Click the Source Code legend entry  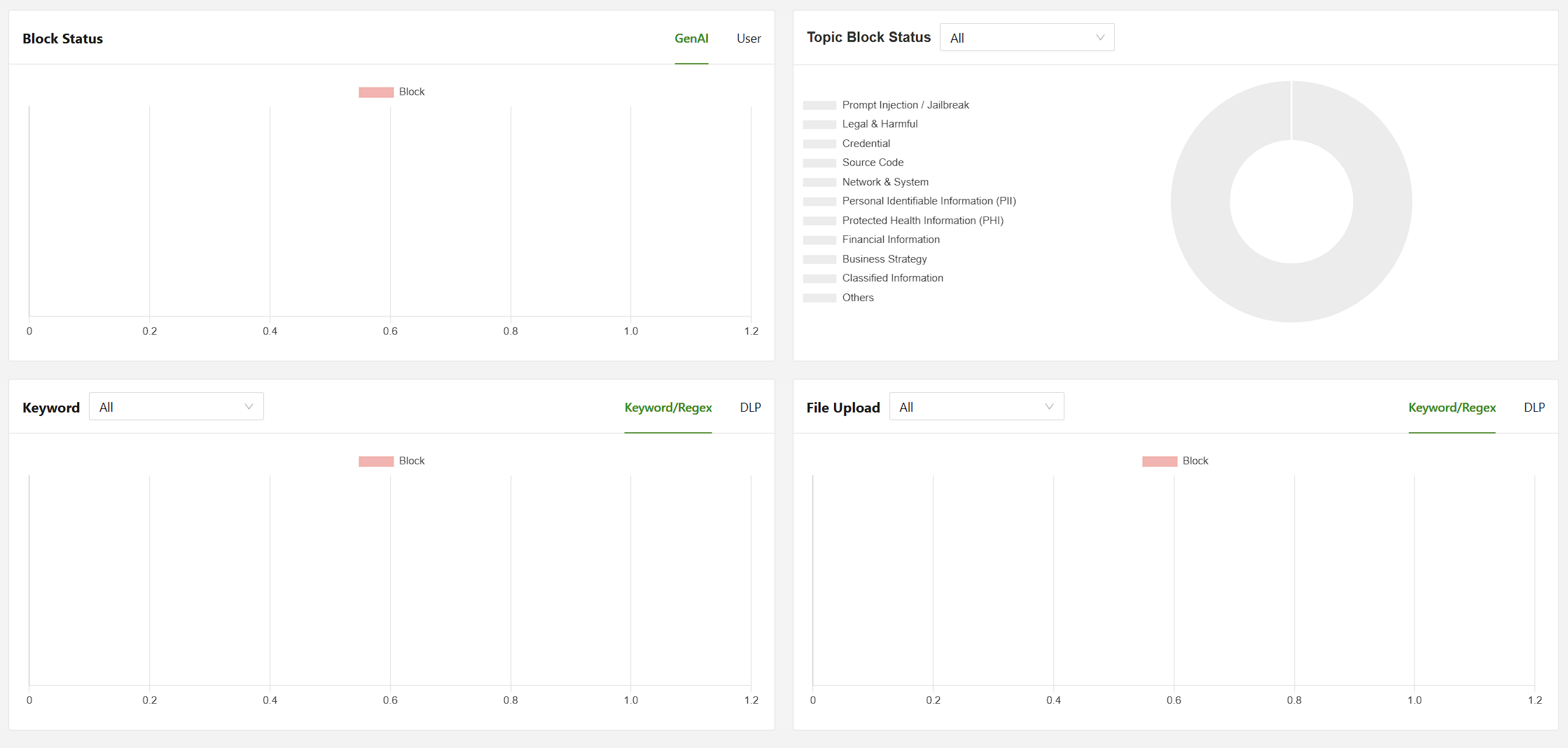(x=873, y=162)
